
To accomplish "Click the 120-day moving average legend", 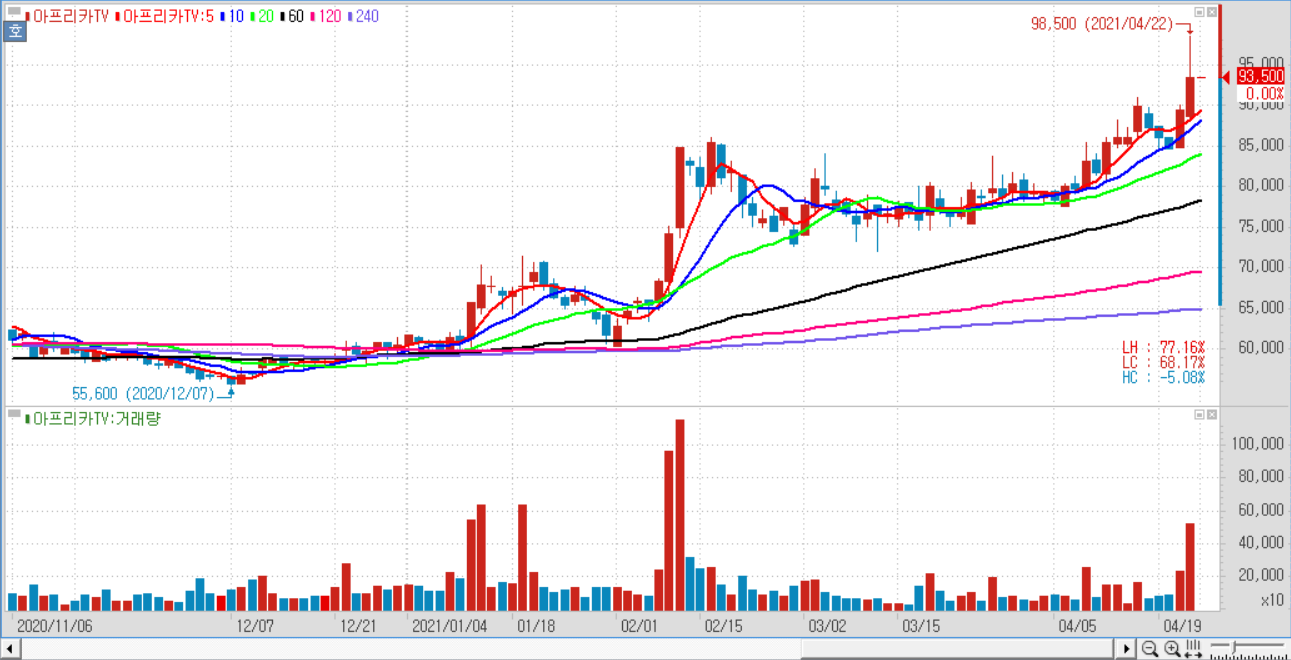I will (326, 16).
